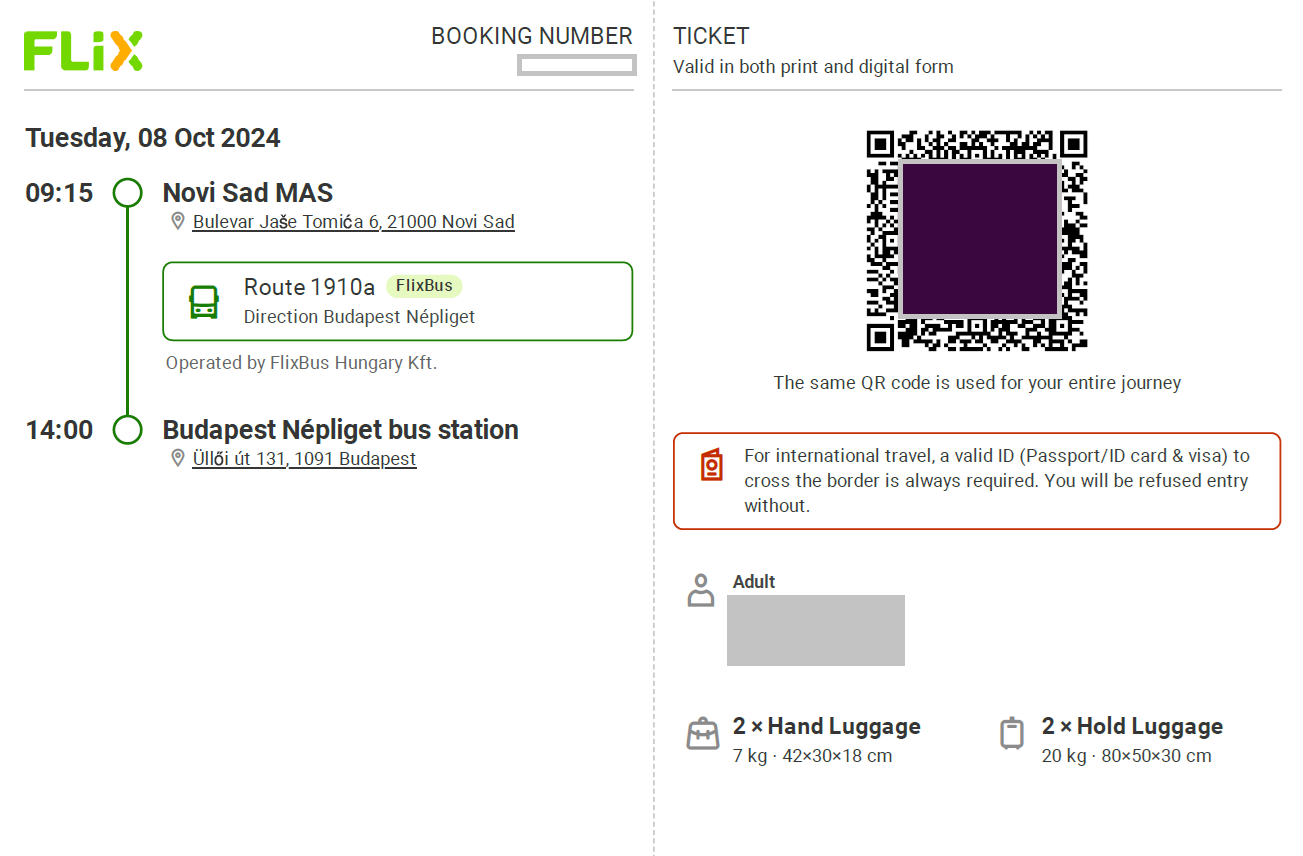Click the arrival stop circle marker at 14:00
The image size is (1303, 856).
pos(128,430)
